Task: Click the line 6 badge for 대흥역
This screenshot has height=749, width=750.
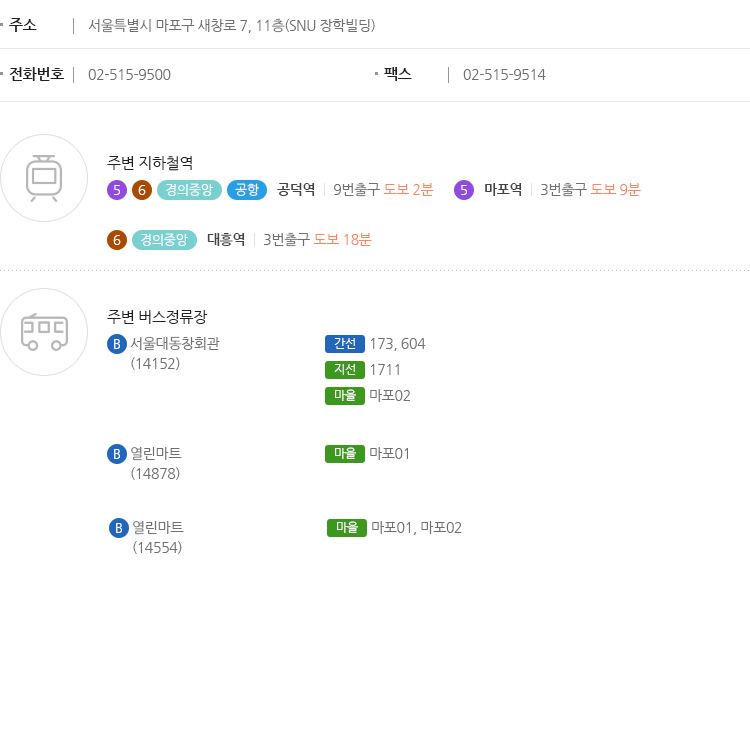Action: tap(117, 240)
